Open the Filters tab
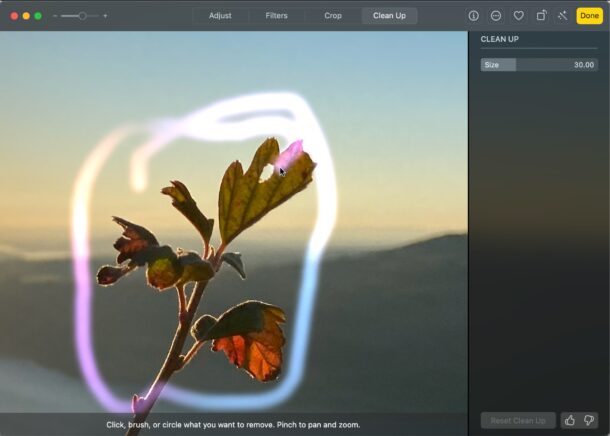The width and height of the screenshot is (610, 436). click(x=277, y=16)
